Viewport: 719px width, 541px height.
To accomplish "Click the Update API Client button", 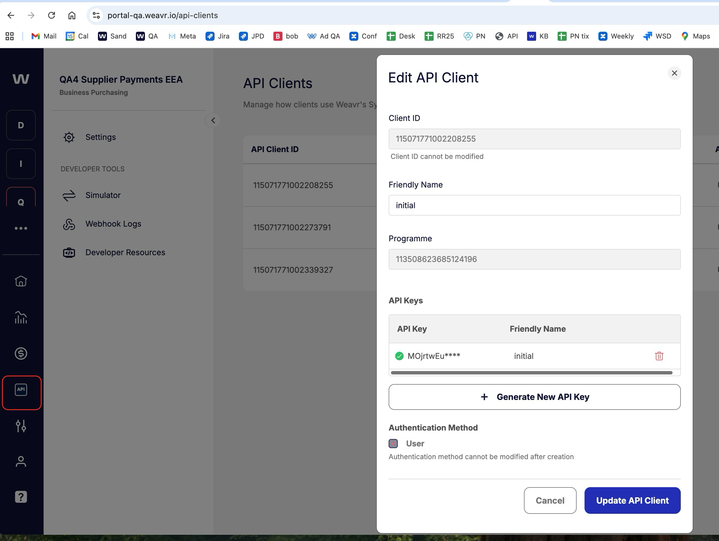I will point(632,500).
